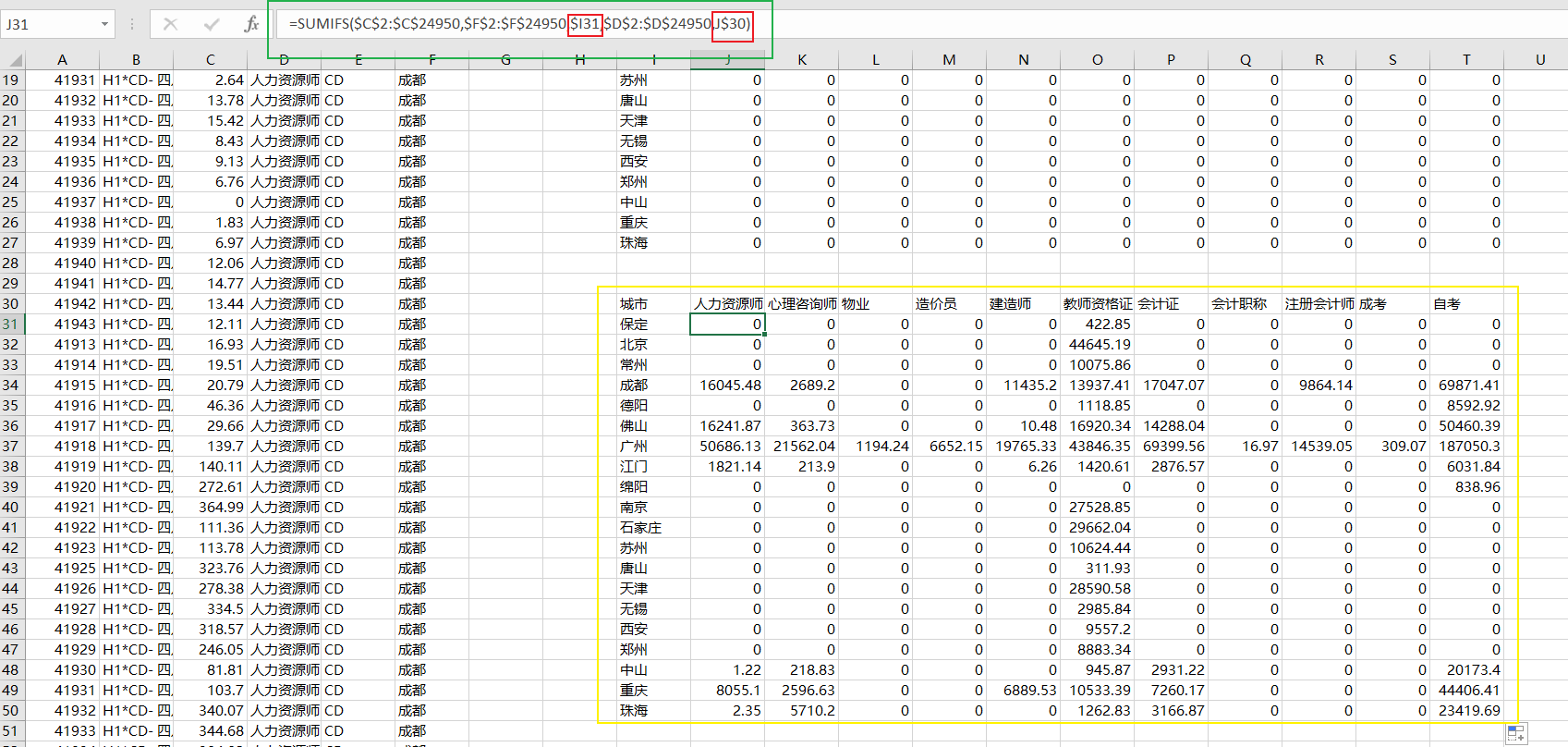Click the Name Box showing J31
The image size is (1568, 747).
click(48, 24)
